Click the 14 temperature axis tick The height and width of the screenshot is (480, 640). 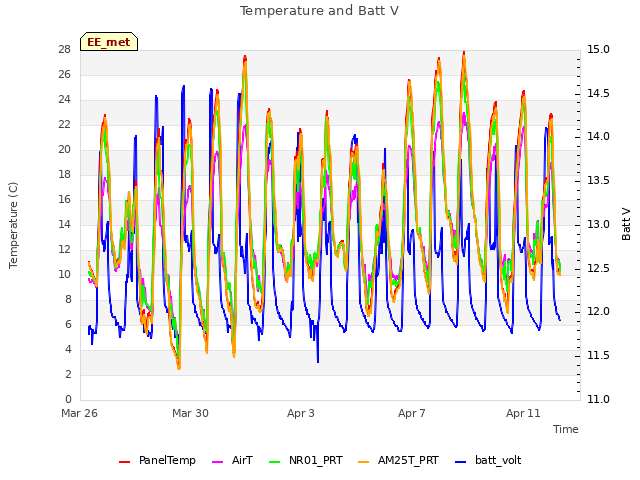(x=64, y=224)
